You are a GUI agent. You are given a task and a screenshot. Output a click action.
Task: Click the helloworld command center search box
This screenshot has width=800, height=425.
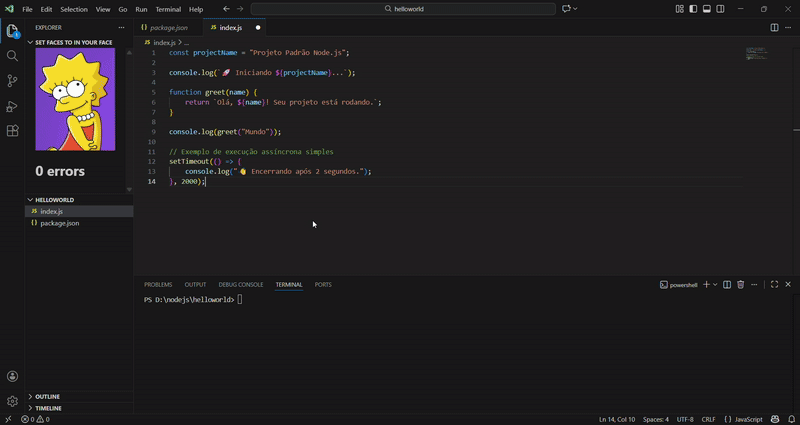403,9
